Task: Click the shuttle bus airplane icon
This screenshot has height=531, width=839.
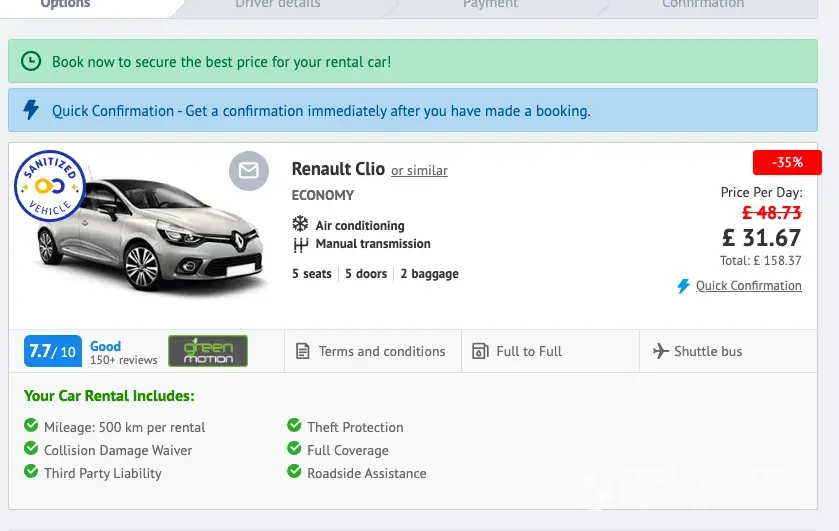Action: (x=660, y=351)
